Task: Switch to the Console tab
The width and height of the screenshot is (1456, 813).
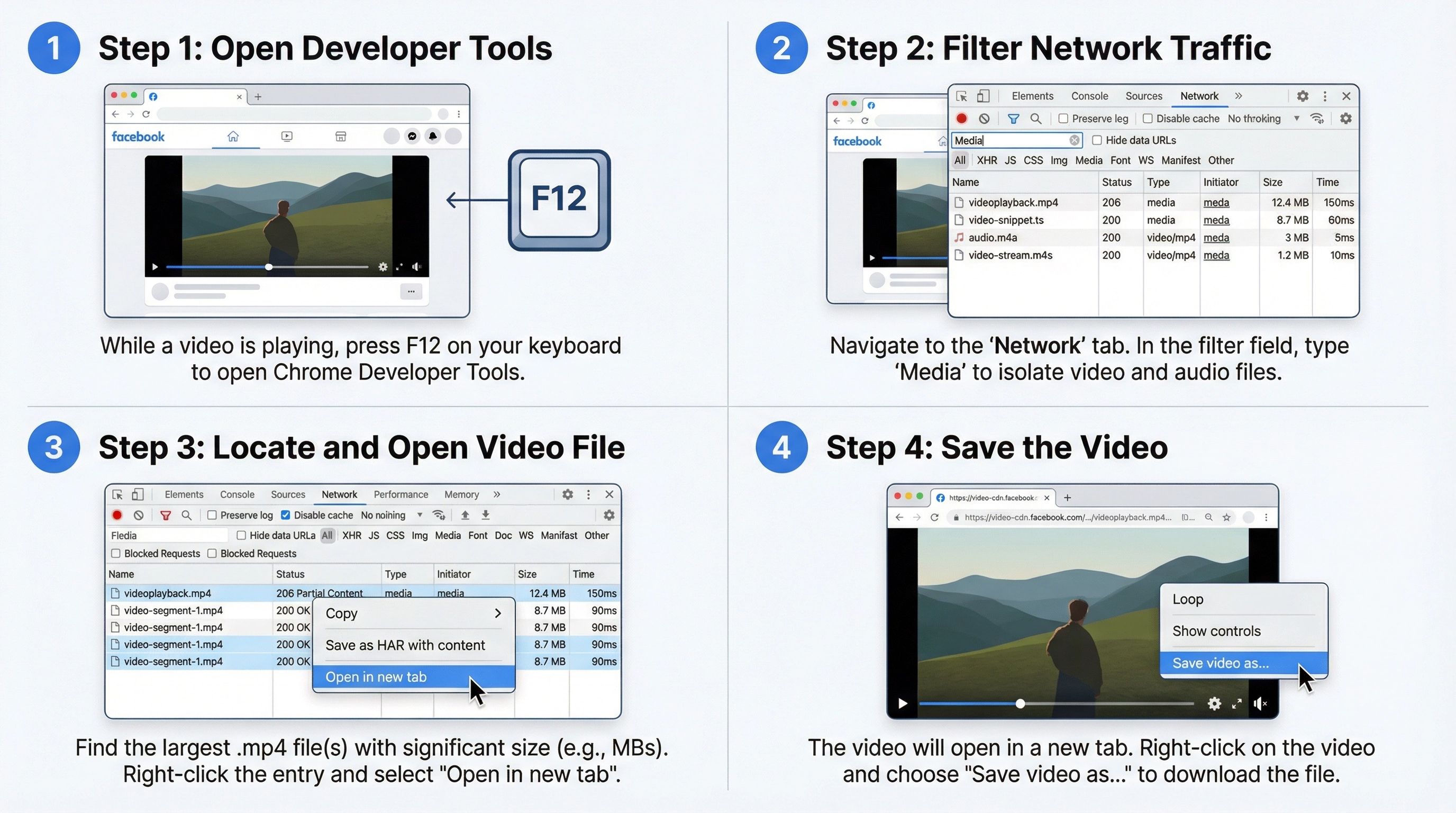Action: click(x=1089, y=96)
